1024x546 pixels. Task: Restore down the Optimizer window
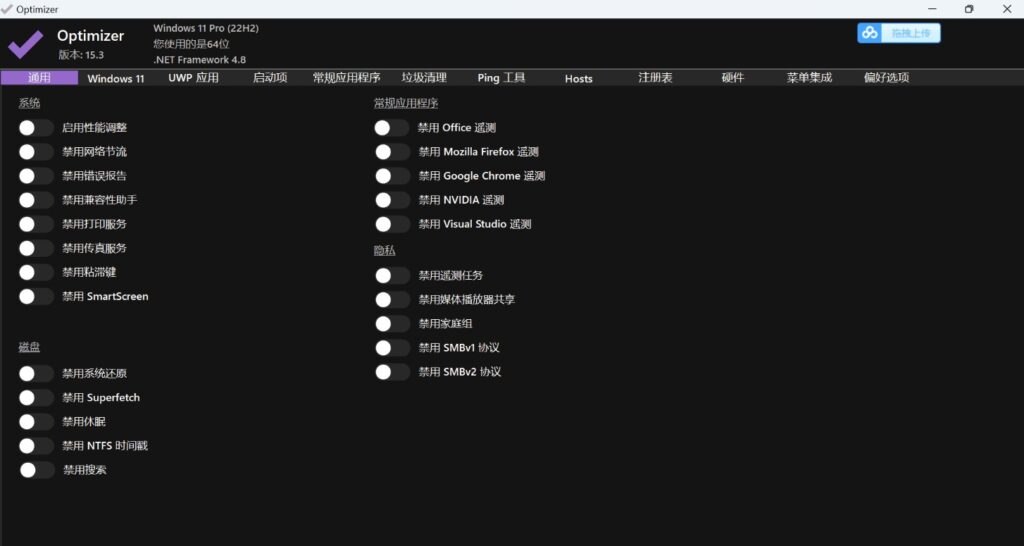[969, 9]
